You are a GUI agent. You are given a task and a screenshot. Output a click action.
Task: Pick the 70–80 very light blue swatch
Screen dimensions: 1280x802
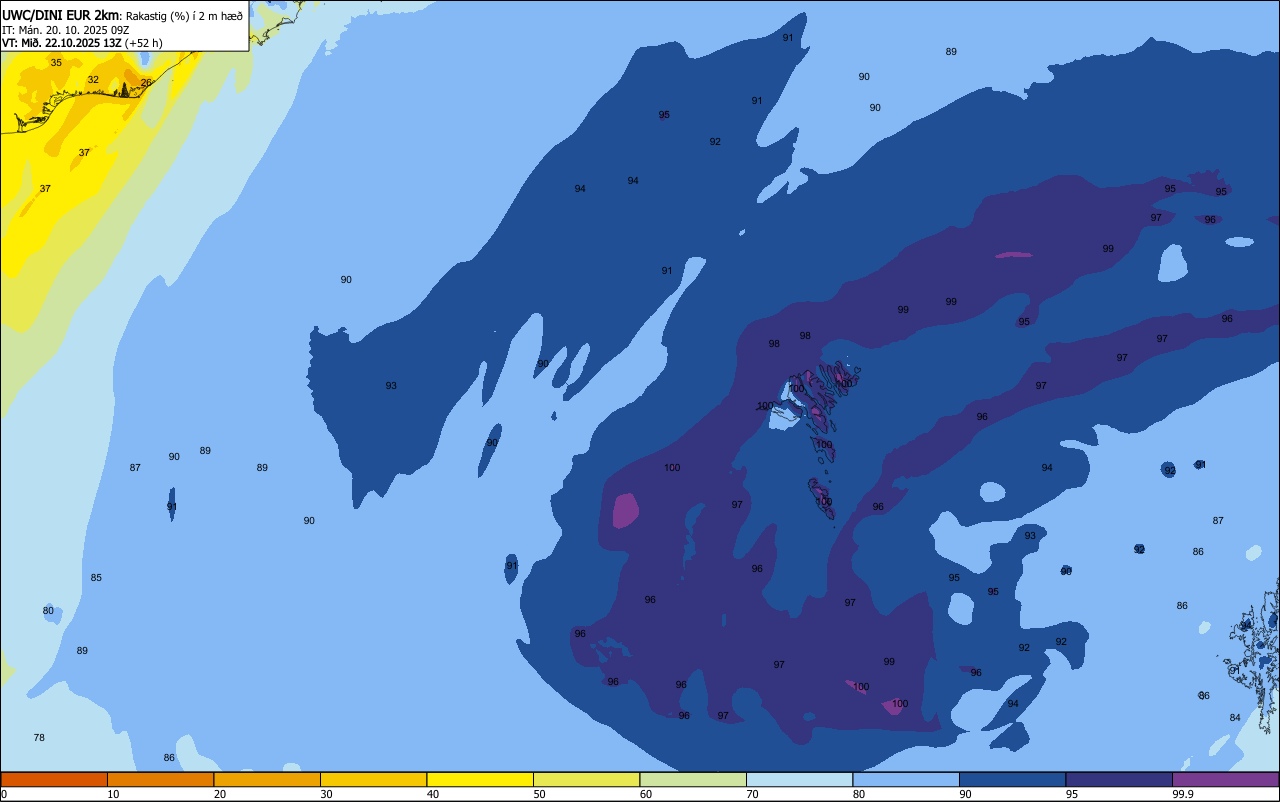pyautogui.click(x=799, y=779)
